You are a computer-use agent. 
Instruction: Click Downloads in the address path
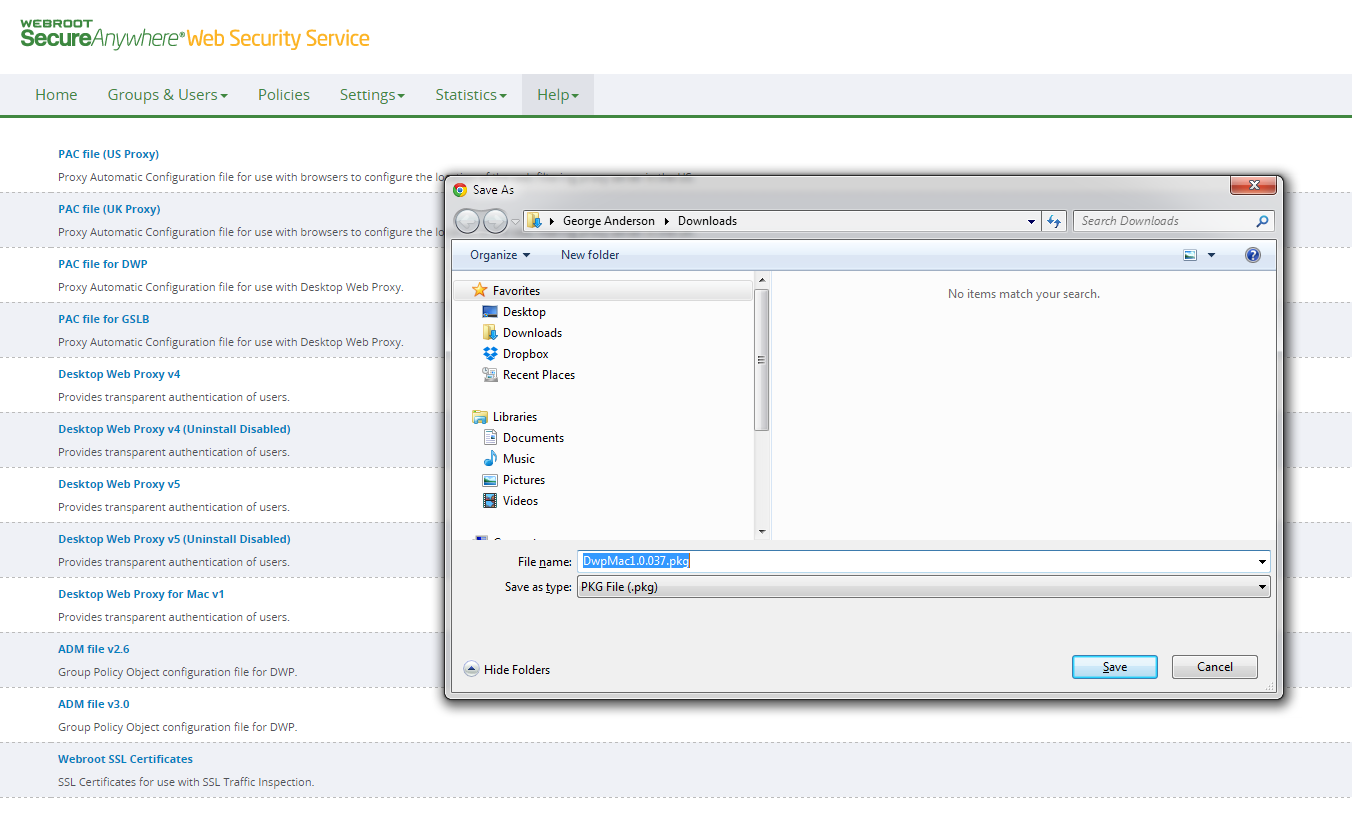coord(707,221)
